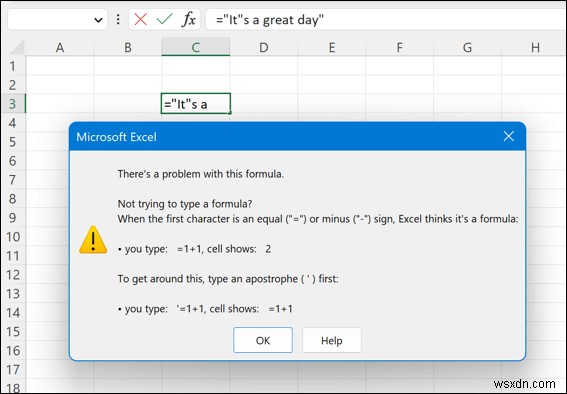Select column H header

[534, 47]
